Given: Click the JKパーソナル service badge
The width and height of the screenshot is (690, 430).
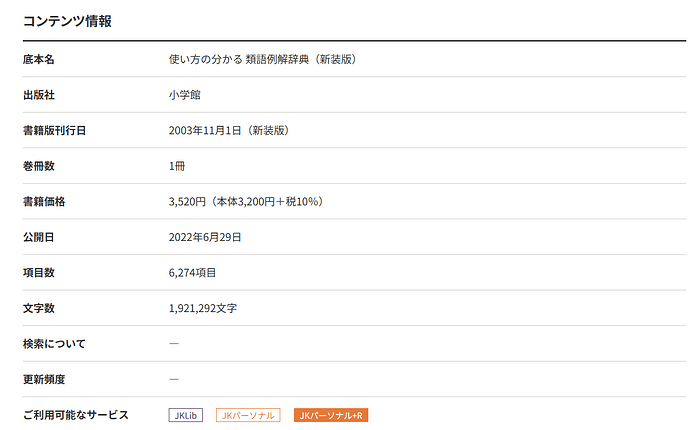Looking at the screenshot, I should tap(248, 415).
